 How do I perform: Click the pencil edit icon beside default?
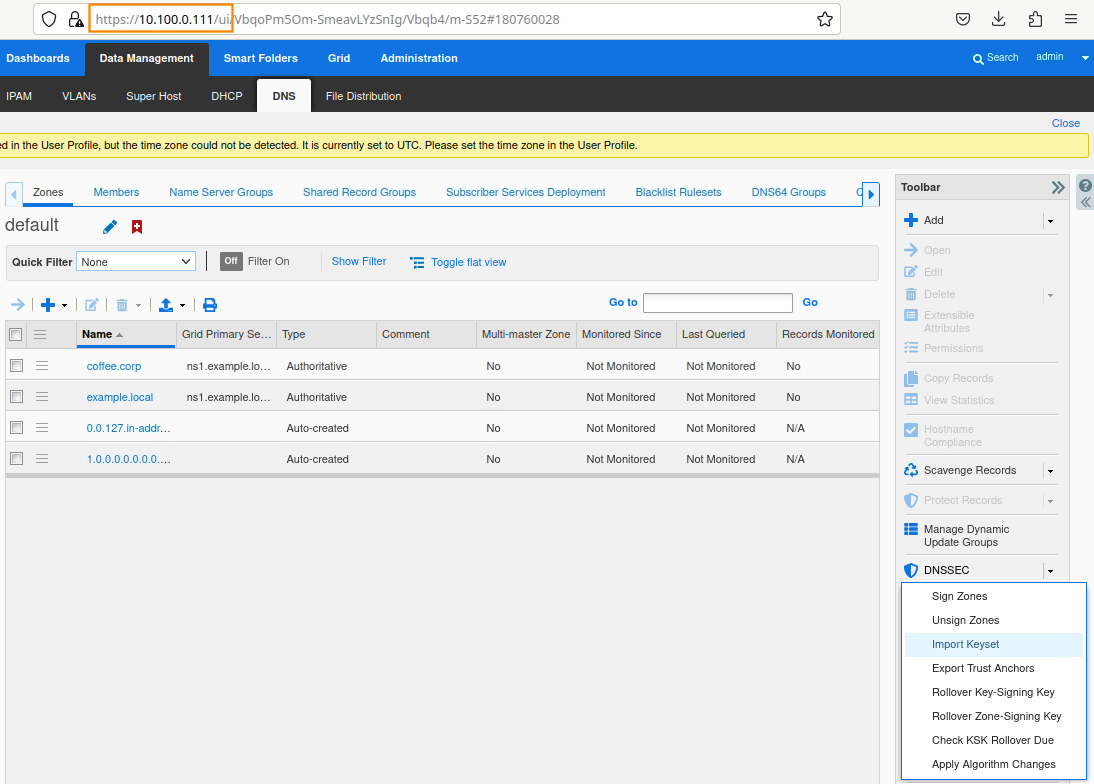[110, 227]
